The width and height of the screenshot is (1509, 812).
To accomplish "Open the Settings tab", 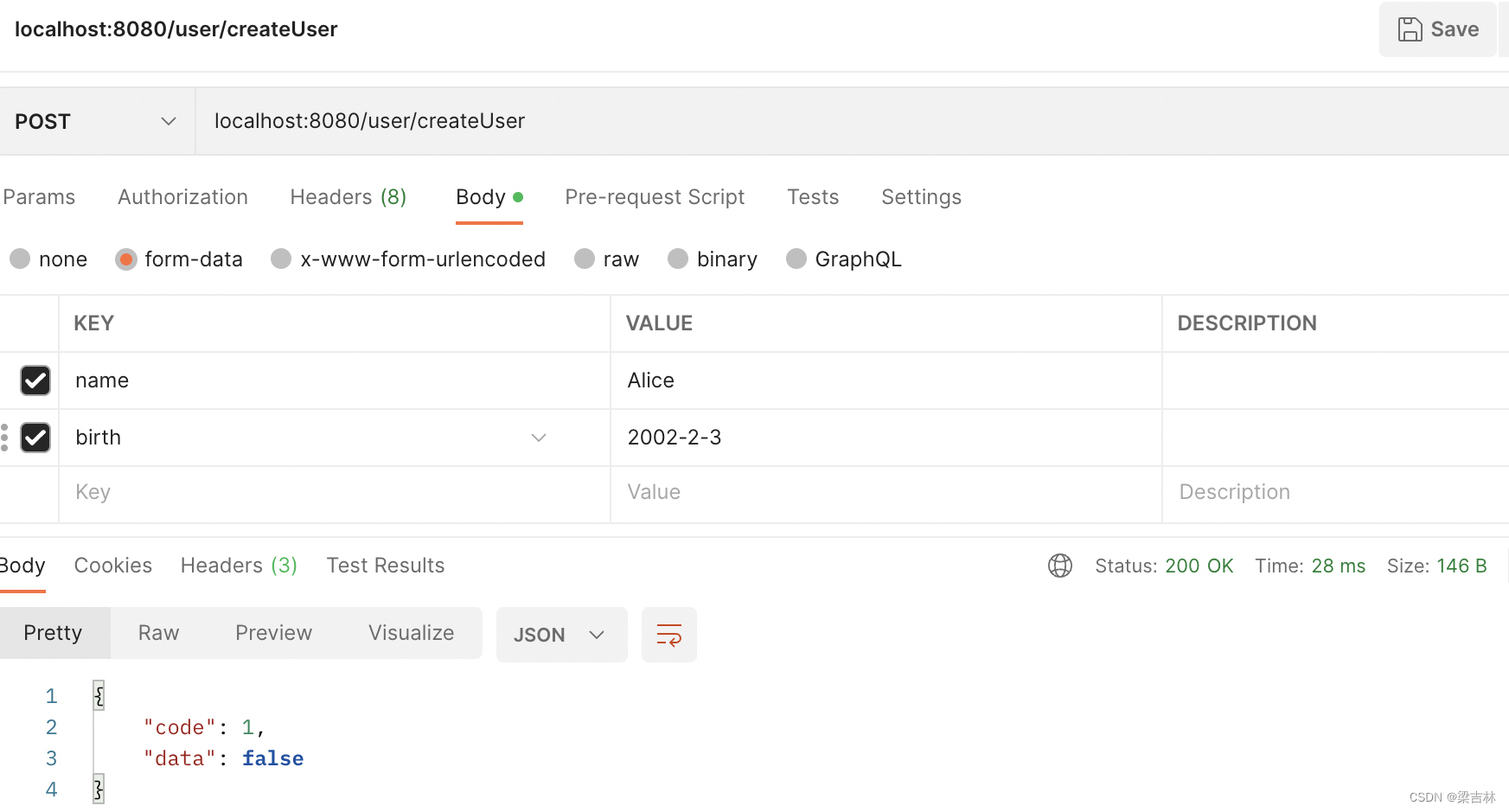I will pyautogui.click(x=921, y=197).
